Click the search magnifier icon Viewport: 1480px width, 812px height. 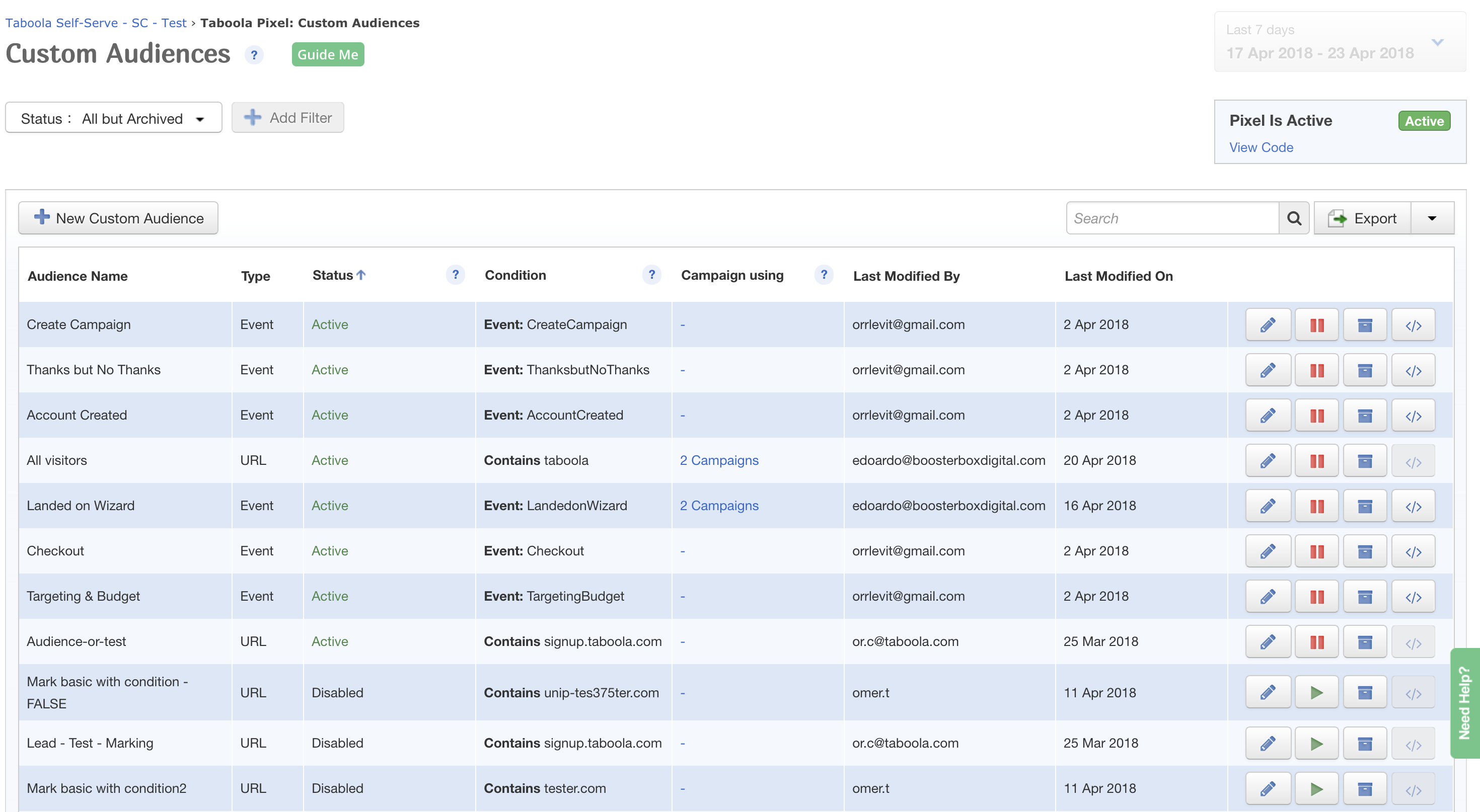(x=1294, y=218)
